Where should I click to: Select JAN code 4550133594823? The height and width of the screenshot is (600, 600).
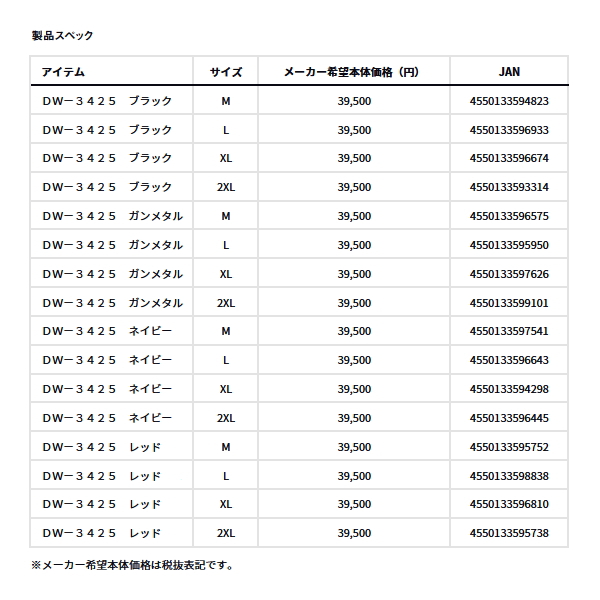click(x=509, y=101)
